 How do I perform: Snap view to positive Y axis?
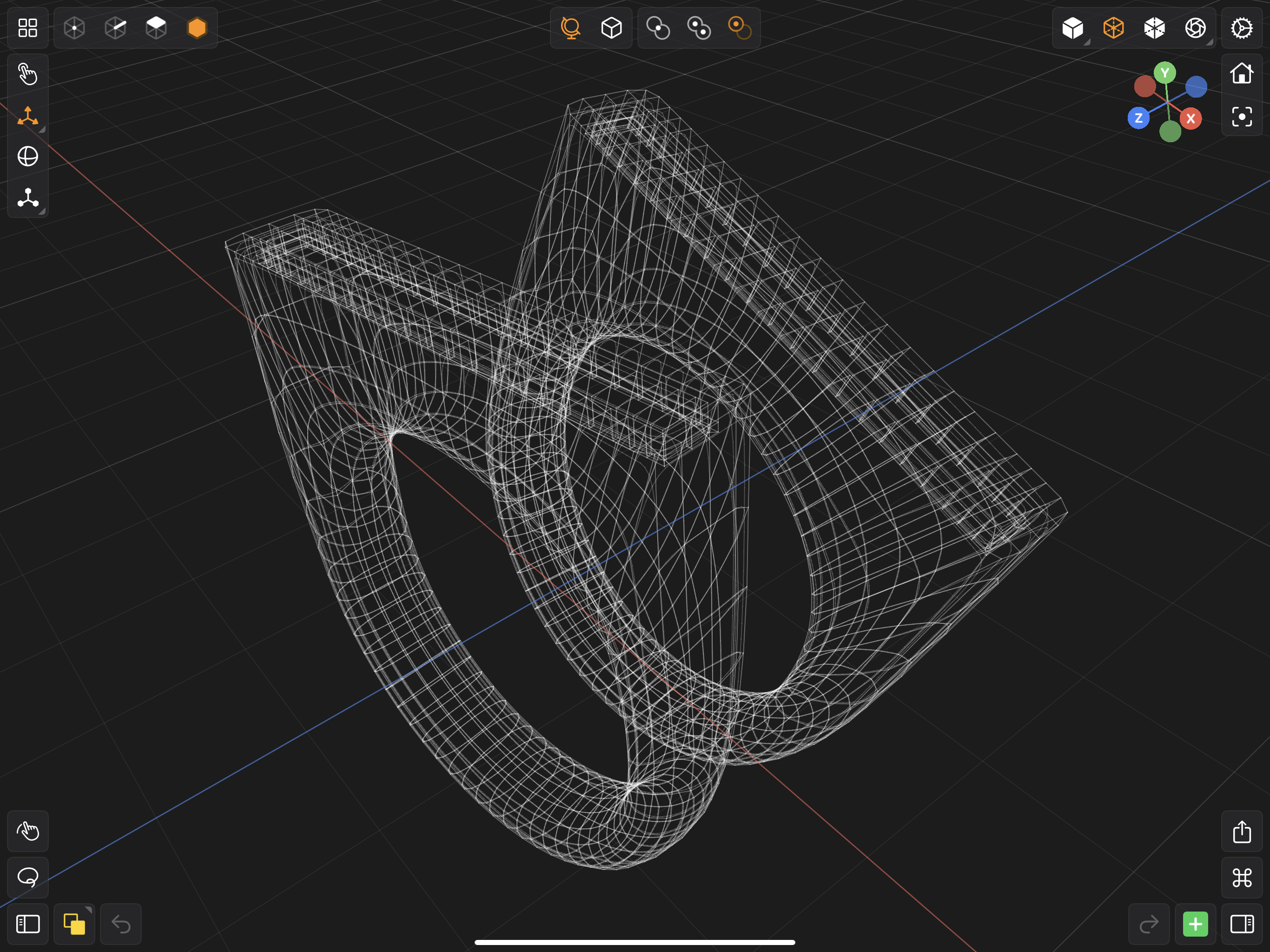1165,73
